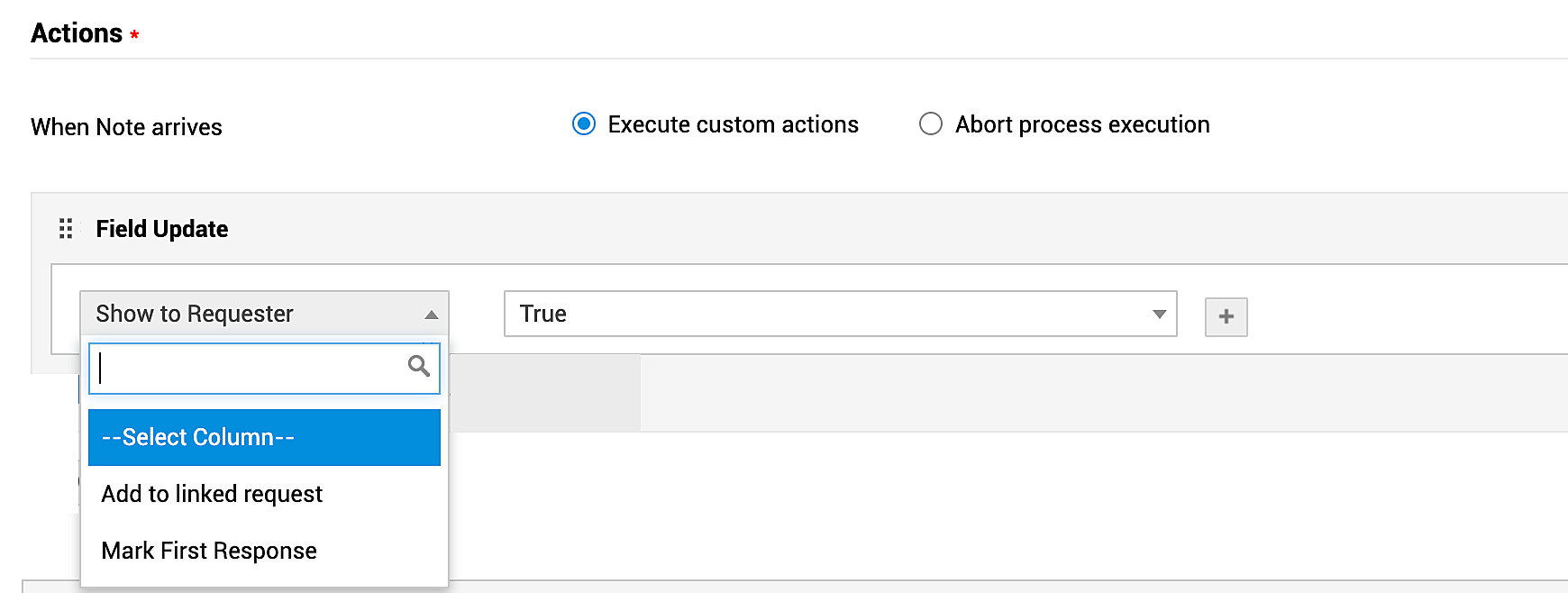Viewport: 1568px width, 593px height.
Task: Click the magnifier icon in search box
Action: click(418, 366)
